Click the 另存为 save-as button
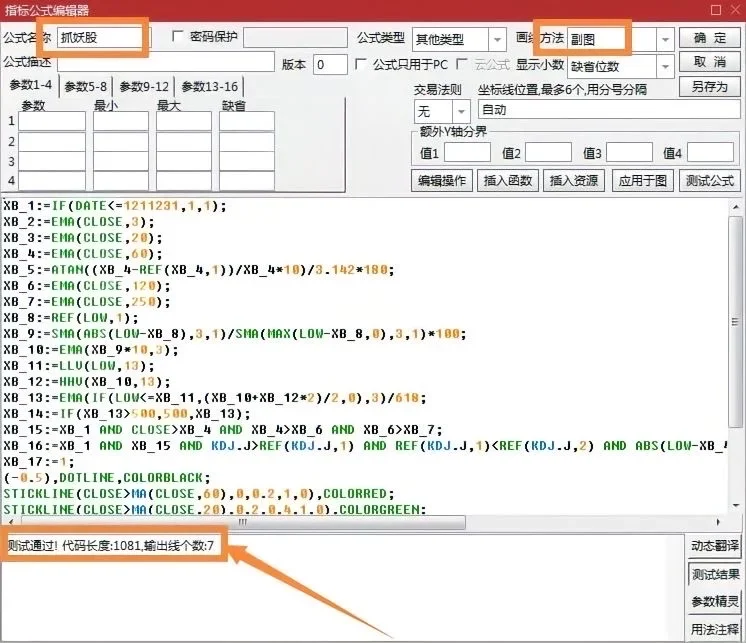Viewport: 746px width, 643px height. tap(709, 87)
